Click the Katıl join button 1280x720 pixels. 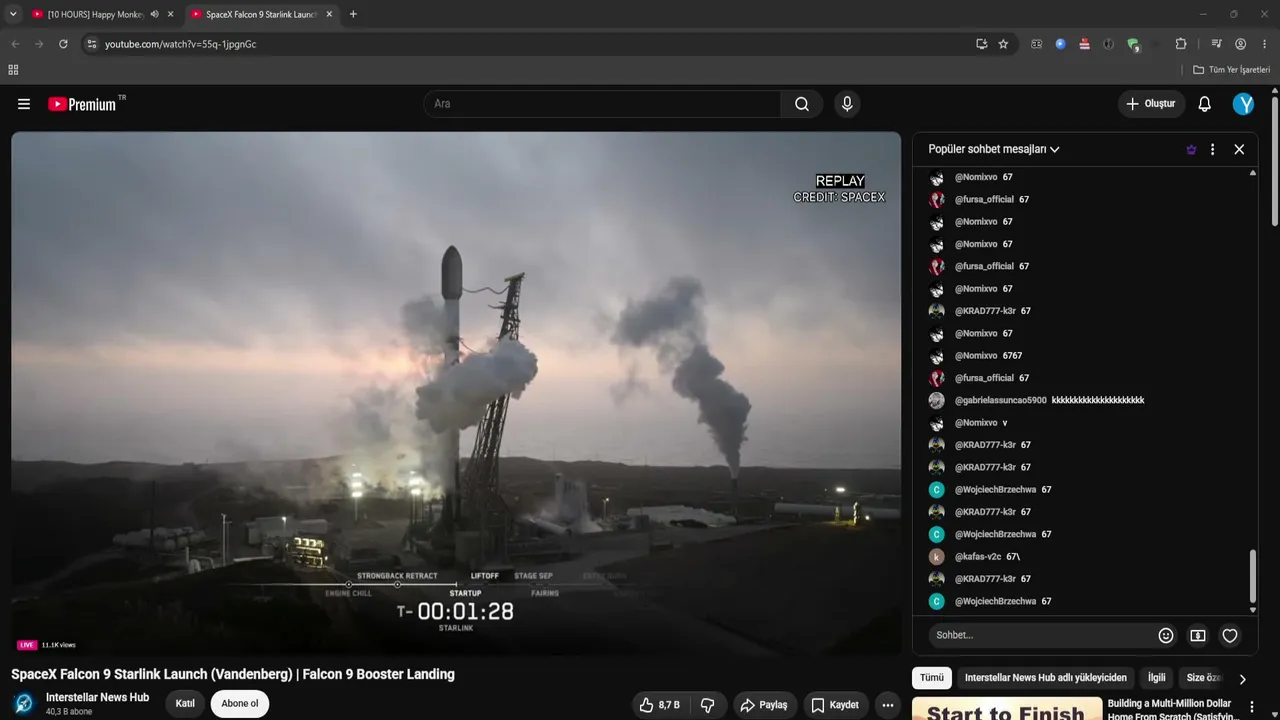(x=185, y=704)
